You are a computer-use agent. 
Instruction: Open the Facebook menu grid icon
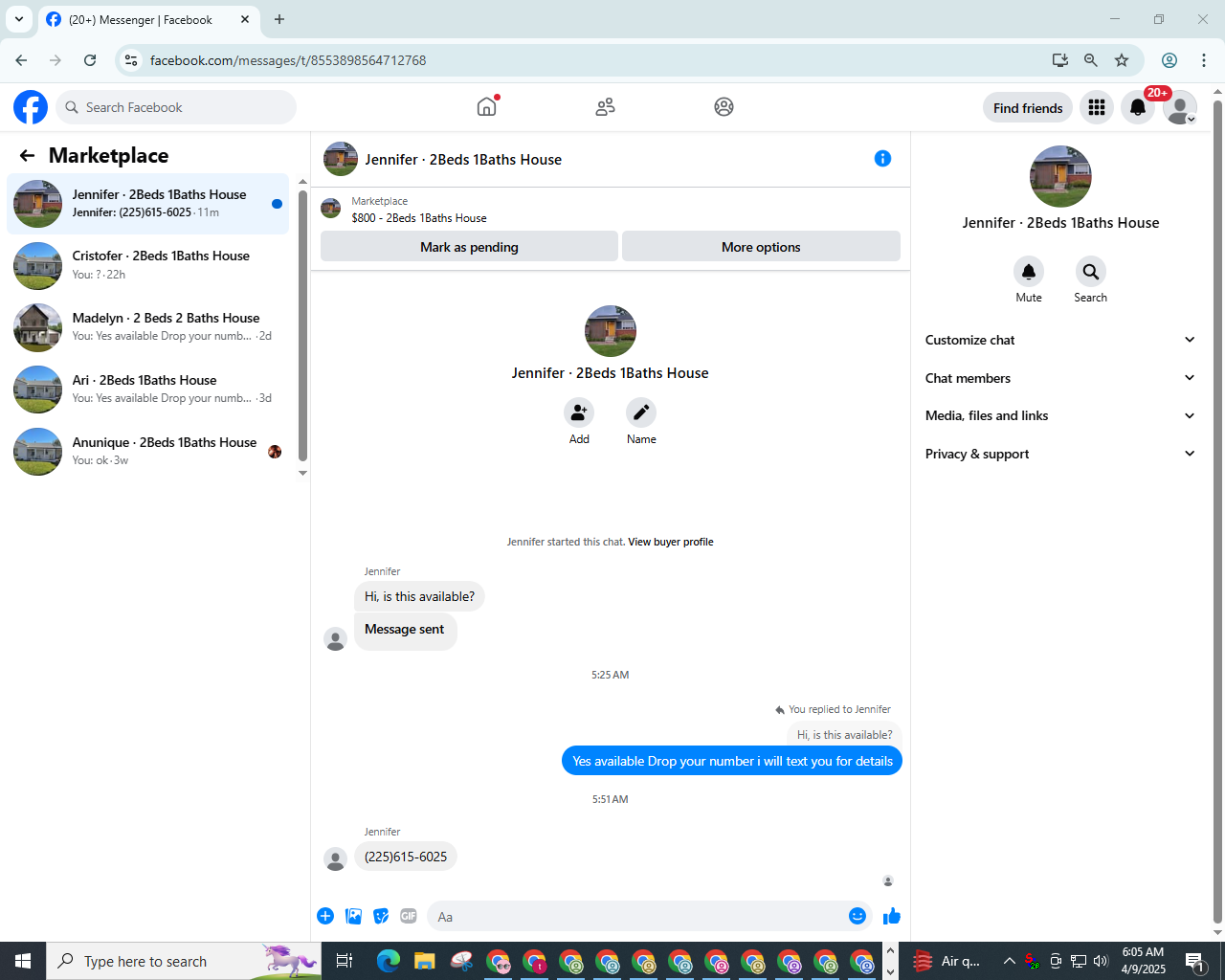(1097, 107)
